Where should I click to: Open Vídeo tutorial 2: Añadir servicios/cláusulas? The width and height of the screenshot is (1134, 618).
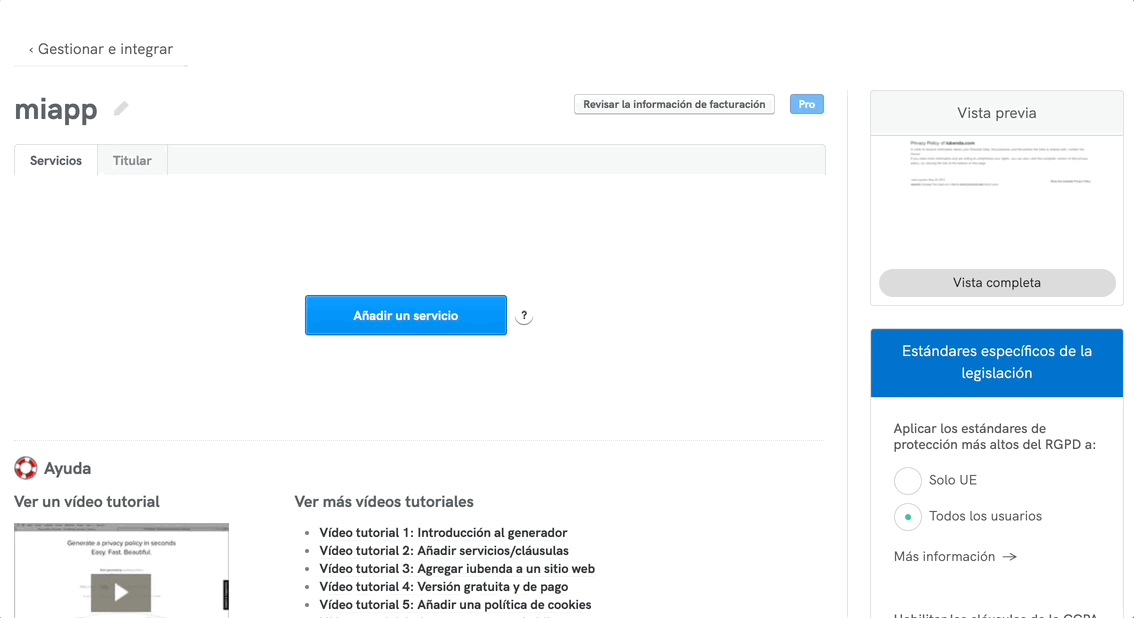point(444,550)
